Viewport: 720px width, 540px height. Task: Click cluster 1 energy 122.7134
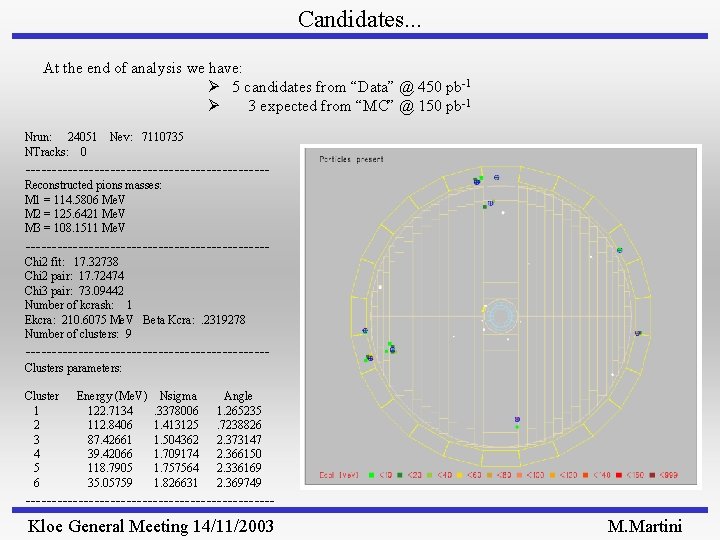click(110, 411)
